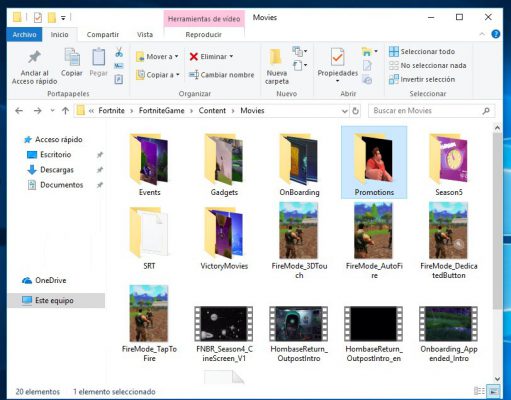Click the new item icon in Nuevo group
The height and width of the screenshot is (400, 511).
[297, 51]
